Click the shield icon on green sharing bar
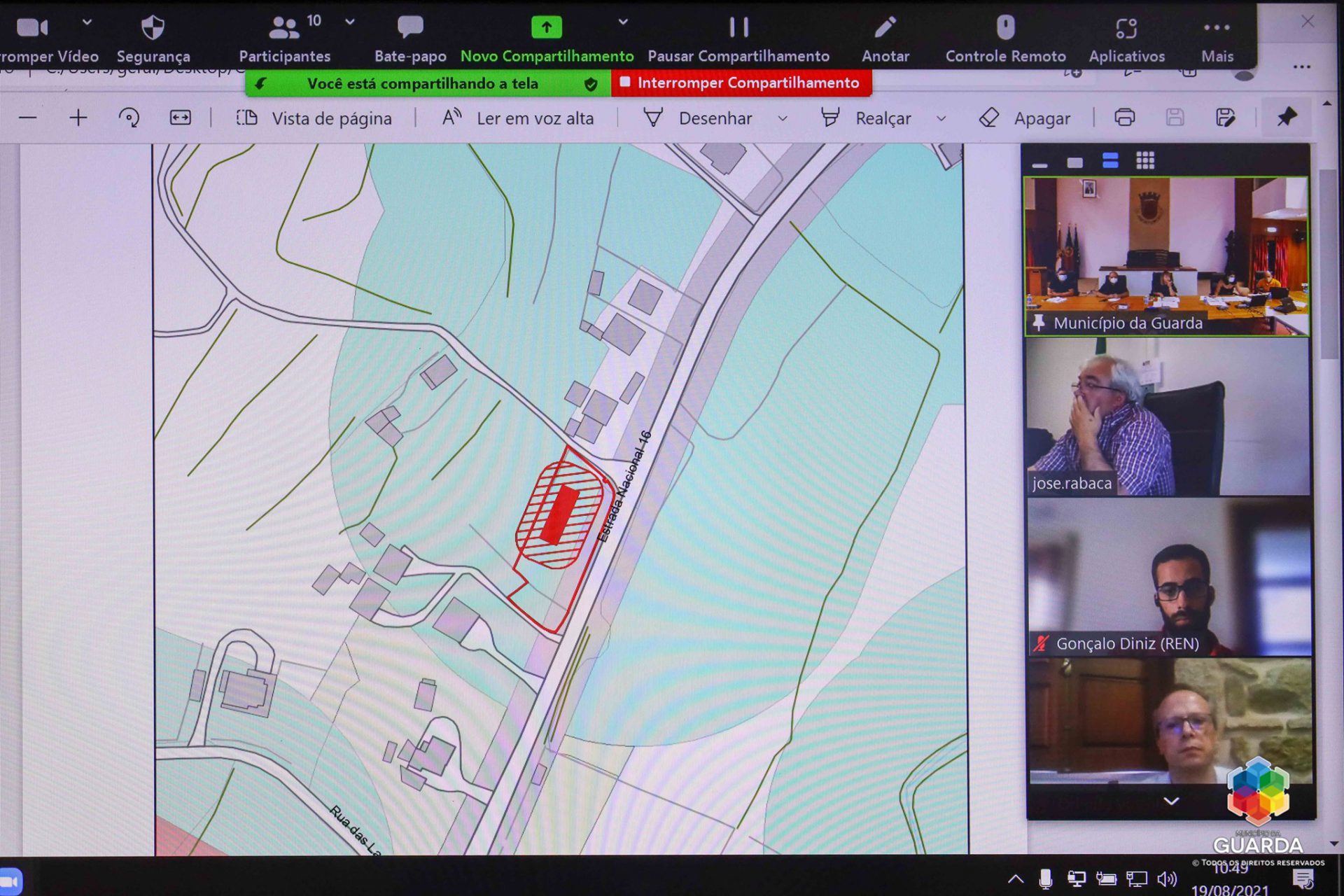The image size is (1344, 896). coord(591,84)
